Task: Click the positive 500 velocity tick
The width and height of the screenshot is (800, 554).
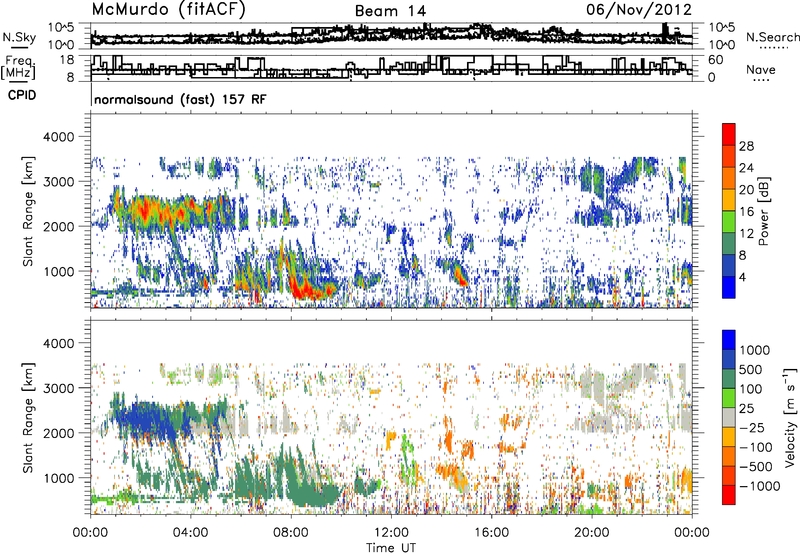Action: point(751,370)
